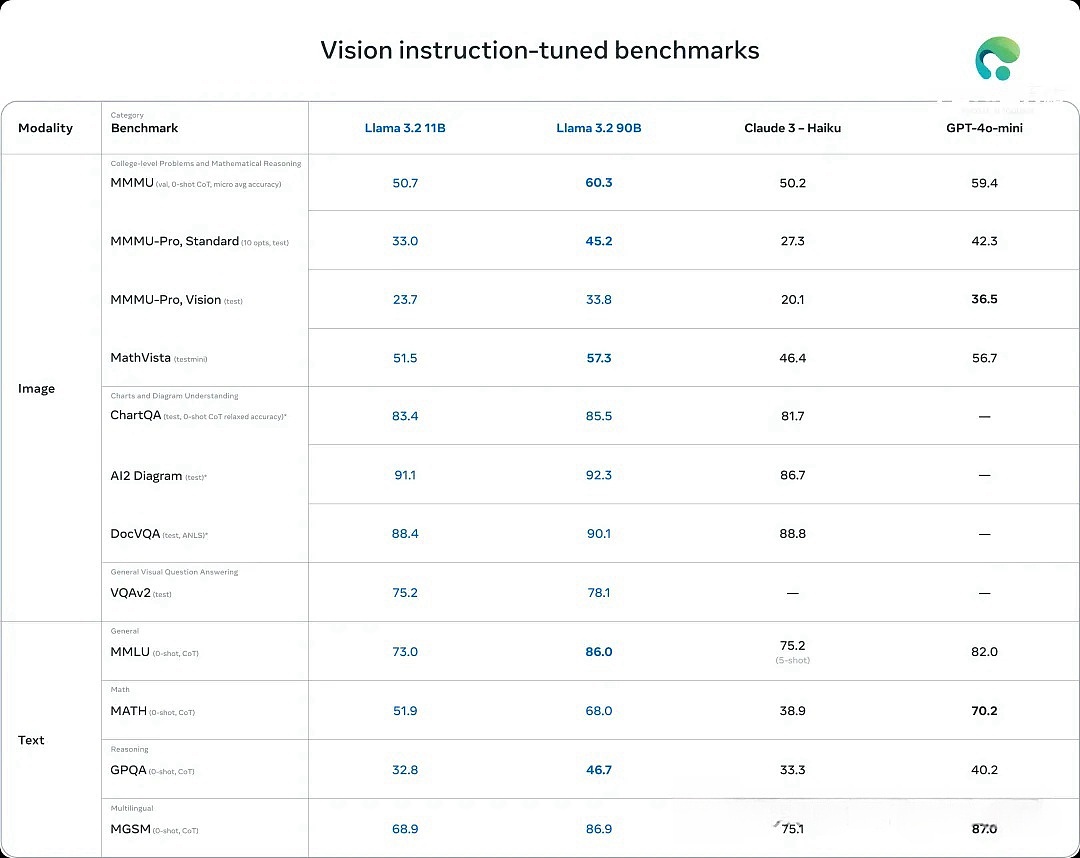Image resolution: width=1080 pixels, height=858 pixels.
Task: Select the ChartQA benchmark row label
Action: tap(135, 415)
